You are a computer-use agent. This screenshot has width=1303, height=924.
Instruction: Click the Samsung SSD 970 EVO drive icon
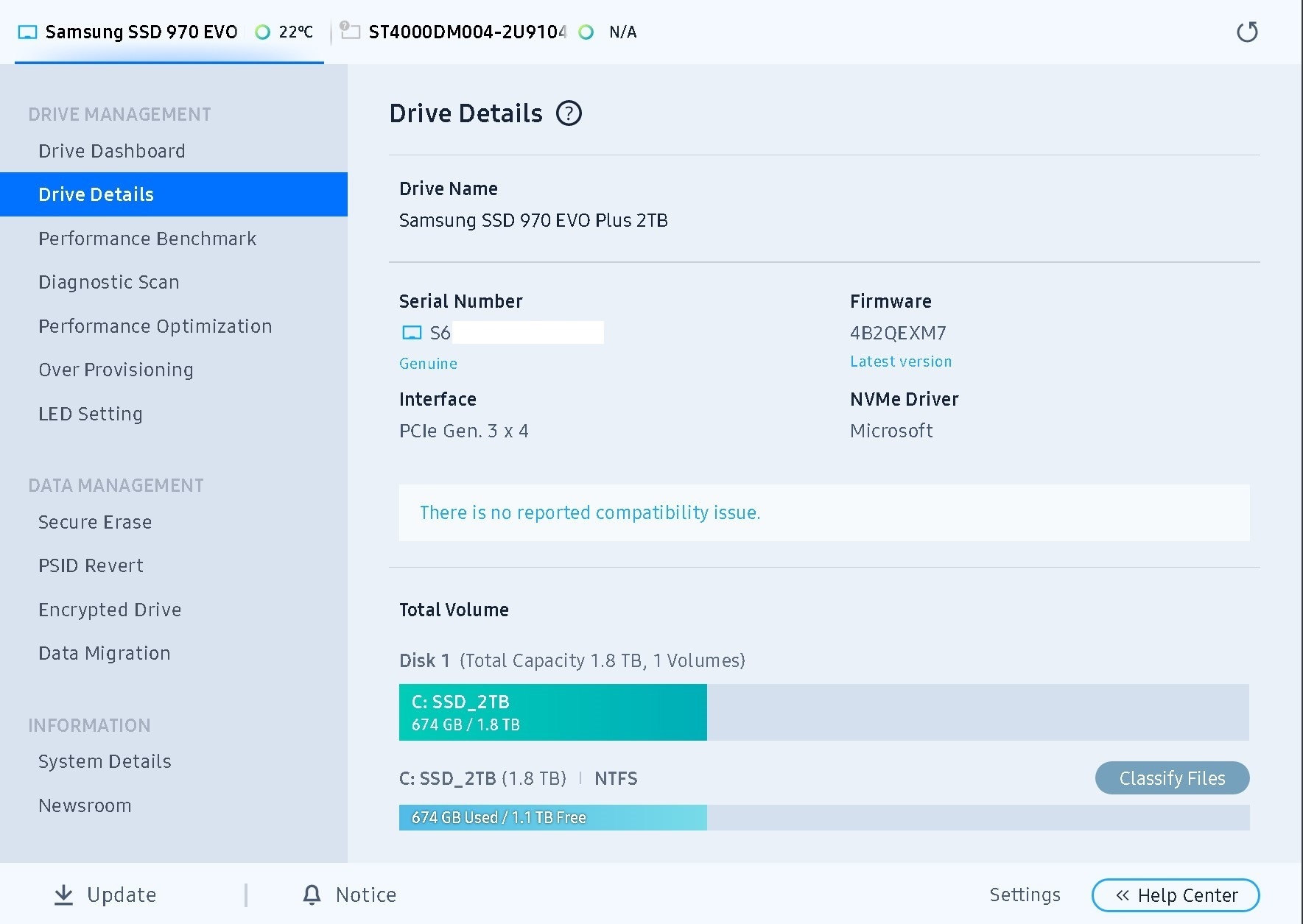(27, 32)
